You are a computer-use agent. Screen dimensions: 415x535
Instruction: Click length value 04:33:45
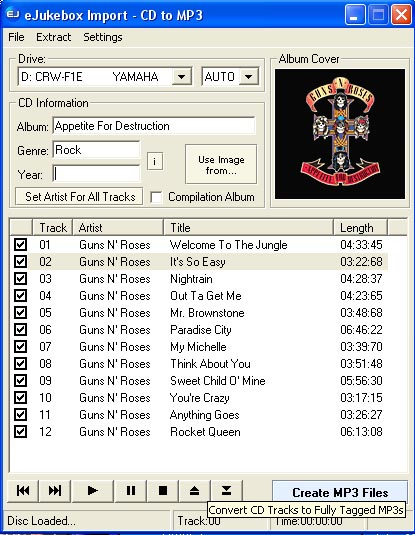click(361, 245)
